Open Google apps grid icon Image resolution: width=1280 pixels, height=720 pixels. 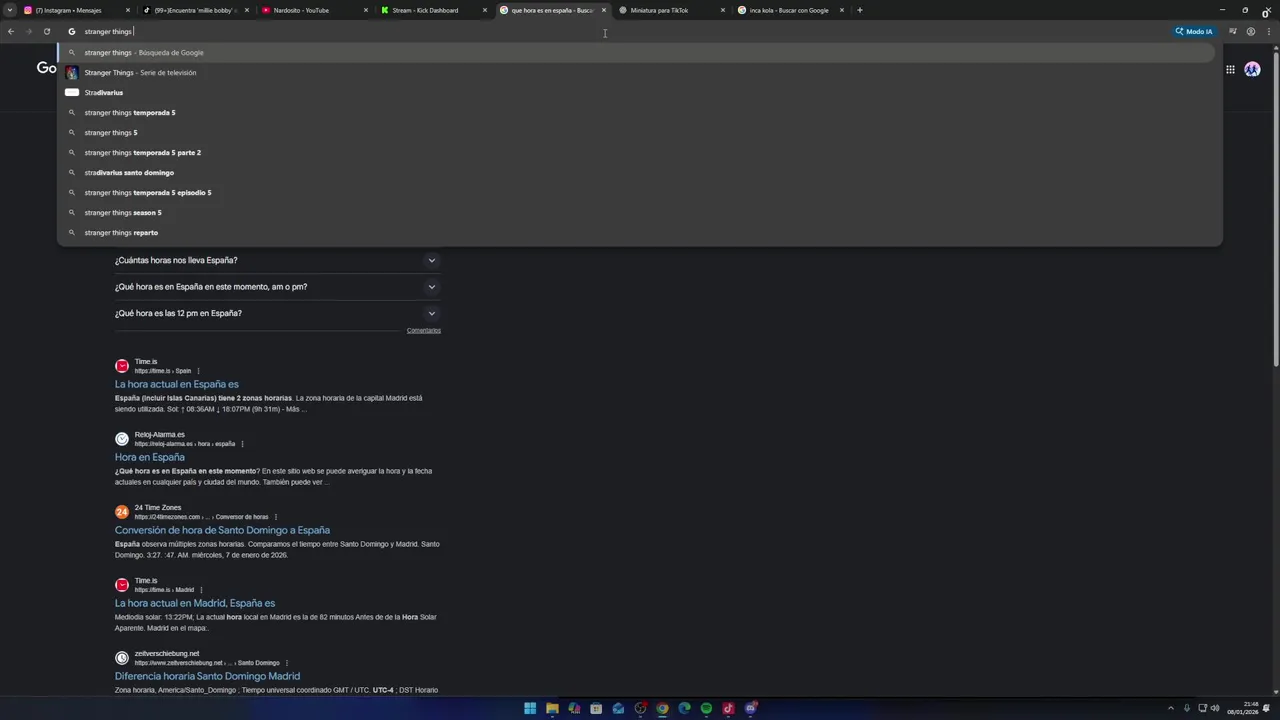point(1230,69)
